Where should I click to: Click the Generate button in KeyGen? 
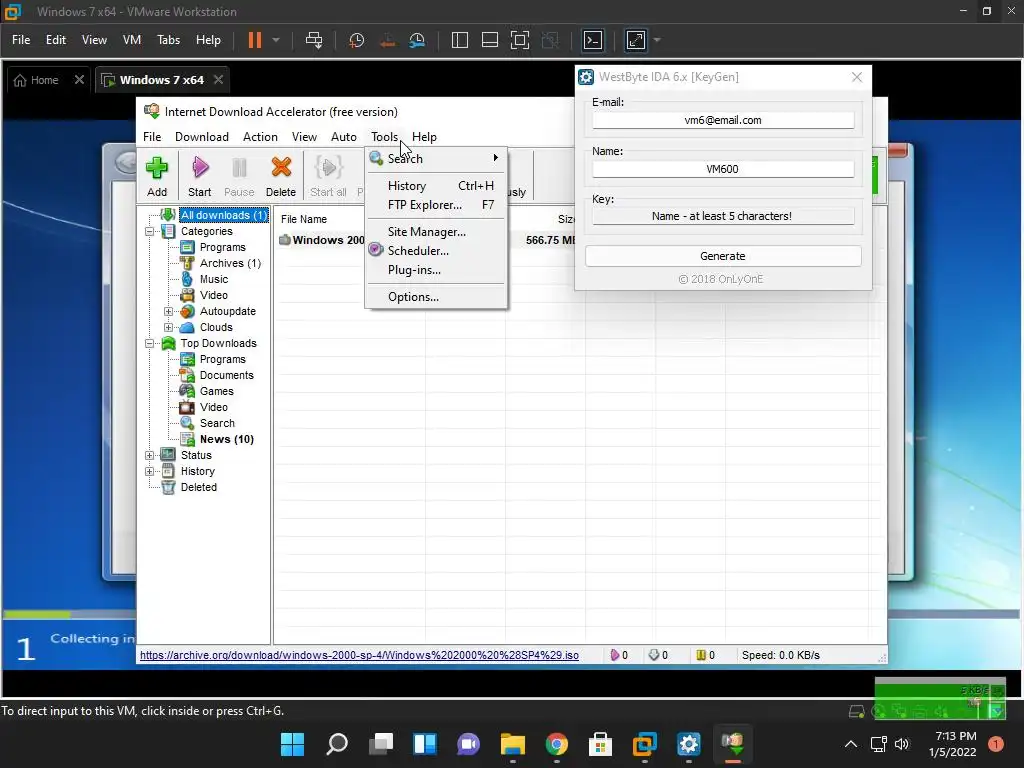click(723, 256)
